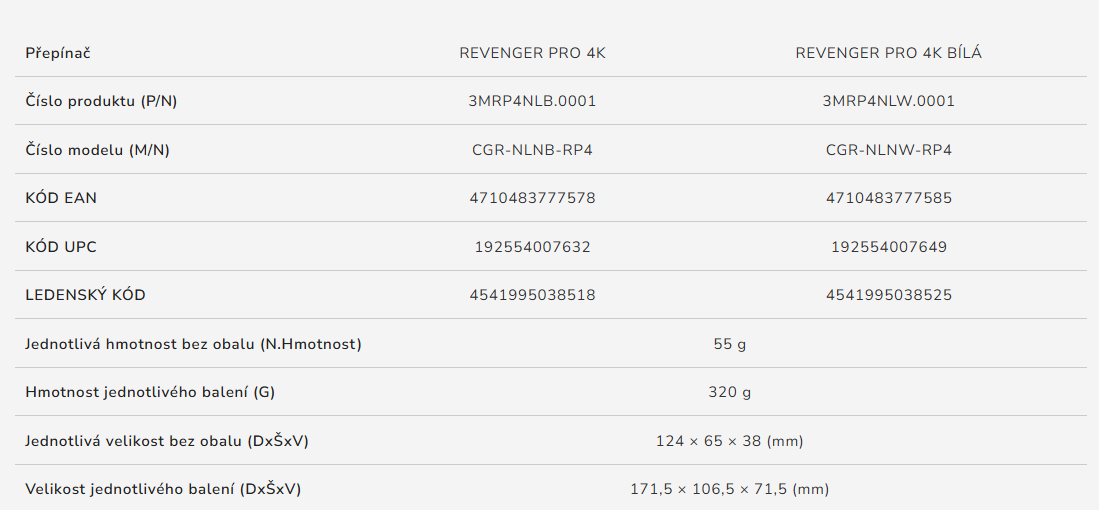Click EAN code 4710483777578
Image resolution: width=1099 pixels, height=510 pixels.
[533, 198]
